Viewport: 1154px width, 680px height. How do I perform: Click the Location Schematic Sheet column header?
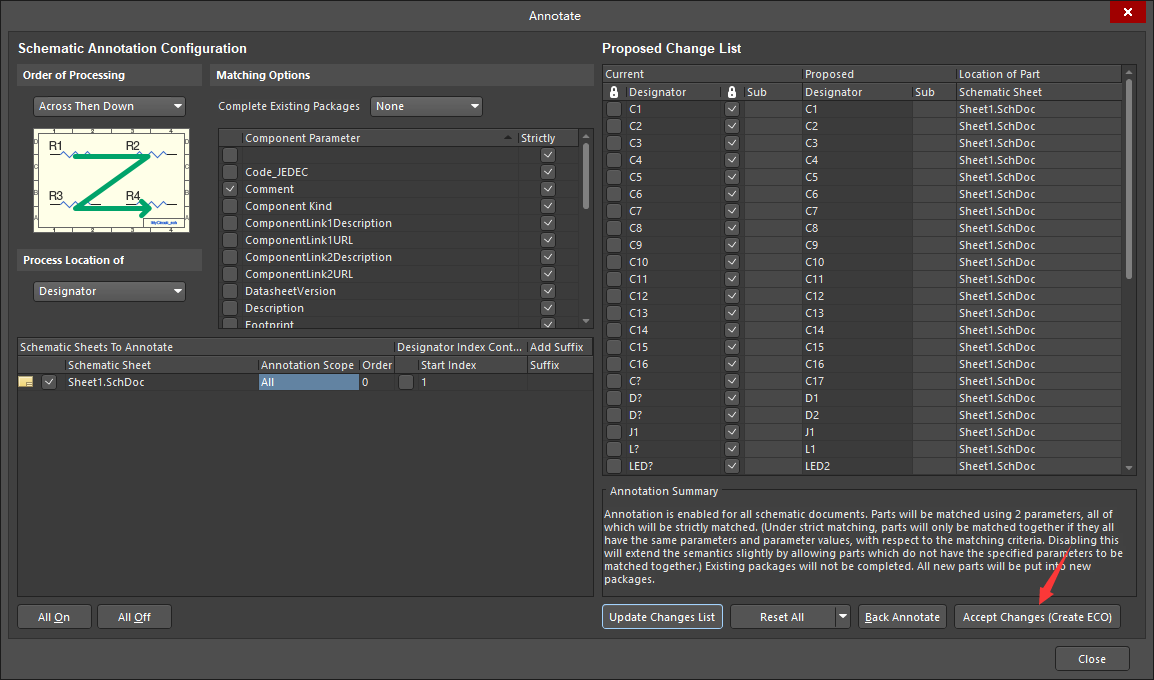click(x=1038, y=92)
